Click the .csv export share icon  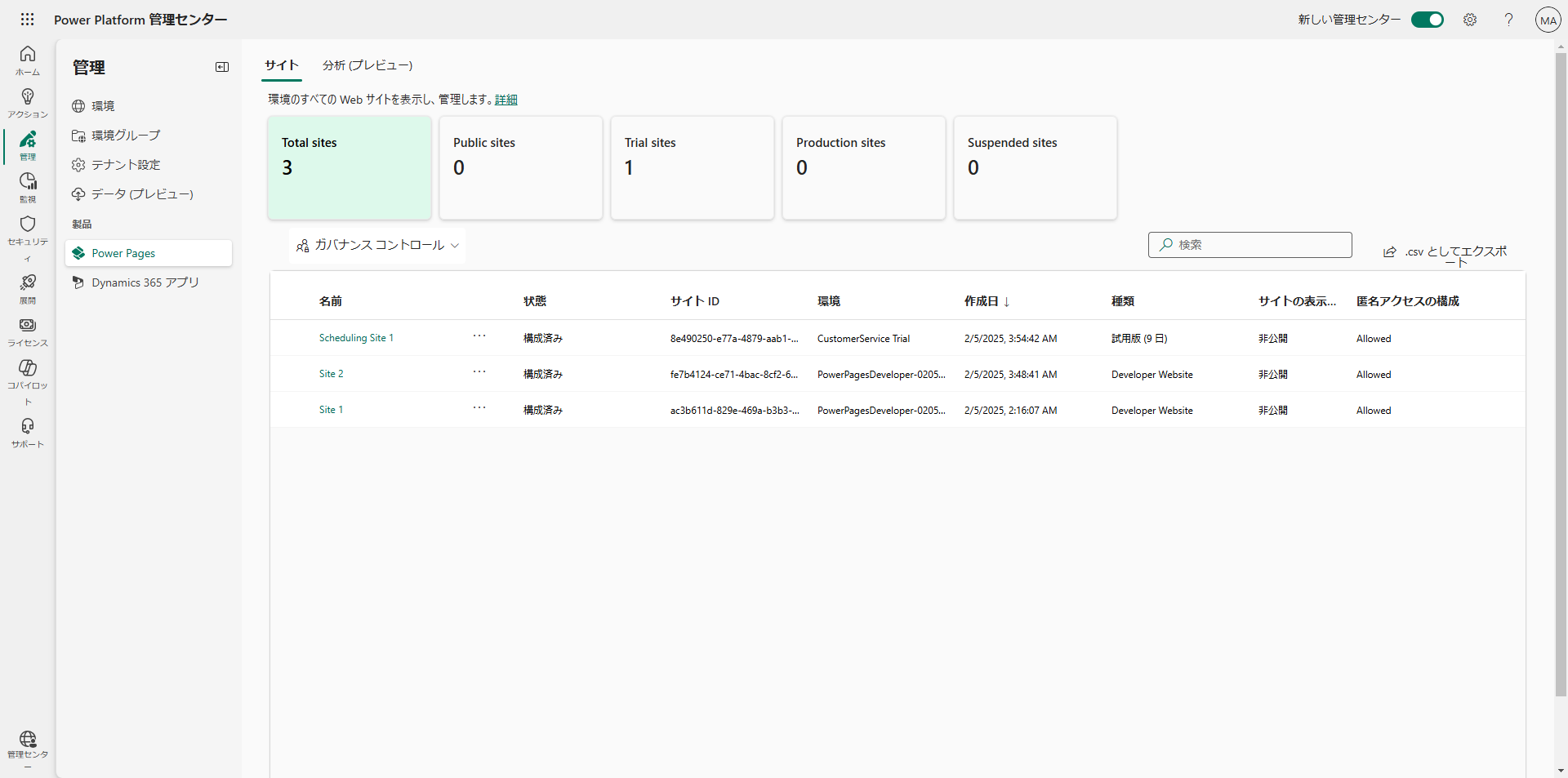(1390, 252)
